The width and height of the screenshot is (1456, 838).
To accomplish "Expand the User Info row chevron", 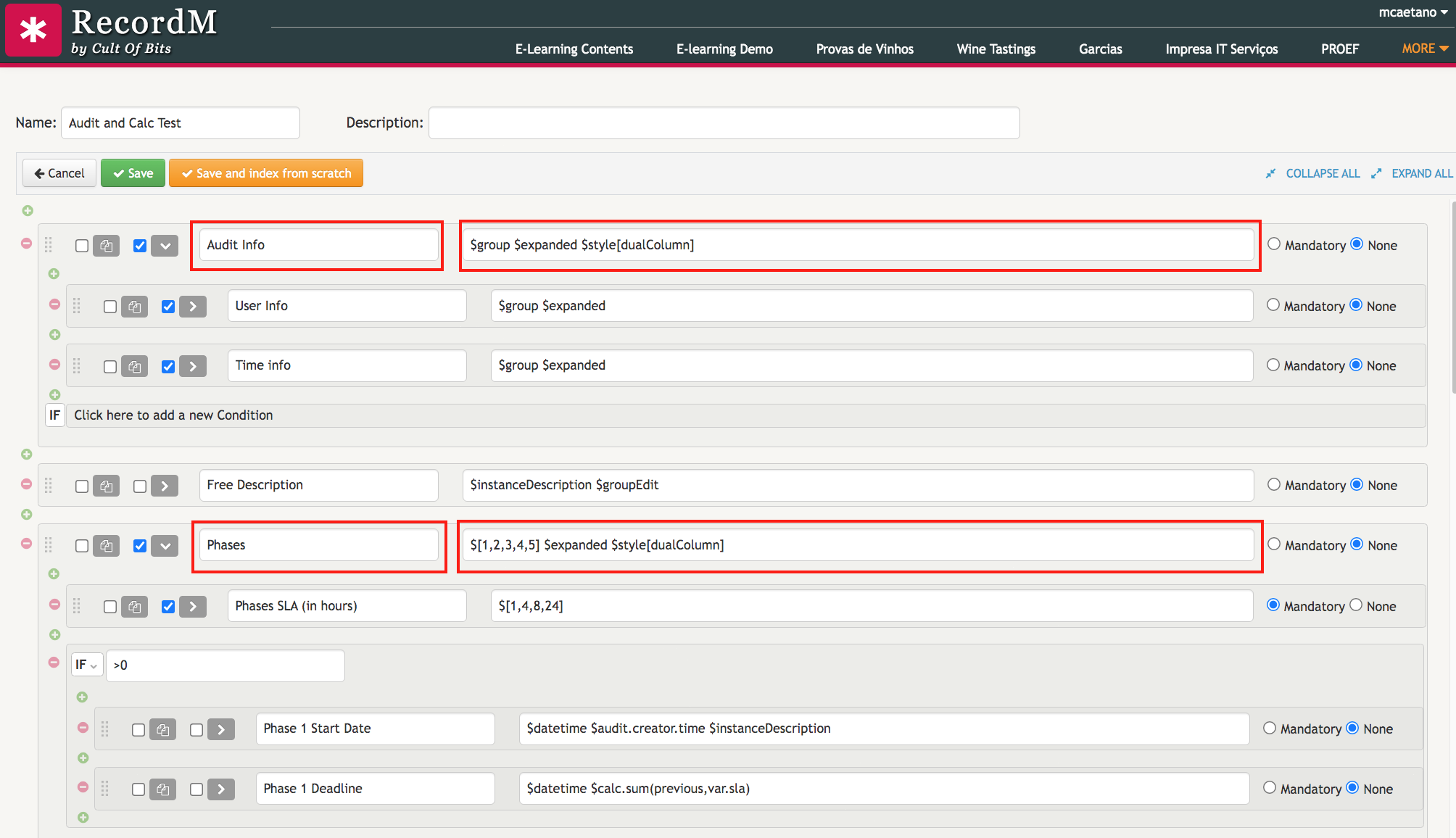I will coord(193,307).
